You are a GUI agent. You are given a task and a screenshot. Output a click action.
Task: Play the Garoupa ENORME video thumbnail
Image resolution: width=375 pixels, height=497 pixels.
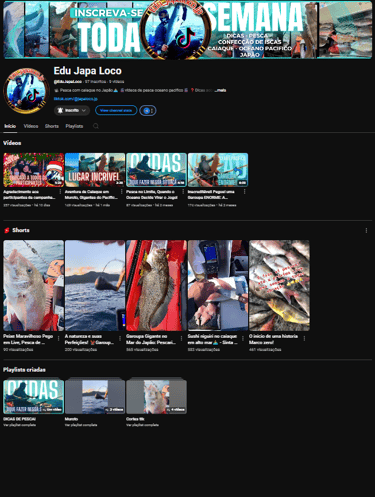218,170
